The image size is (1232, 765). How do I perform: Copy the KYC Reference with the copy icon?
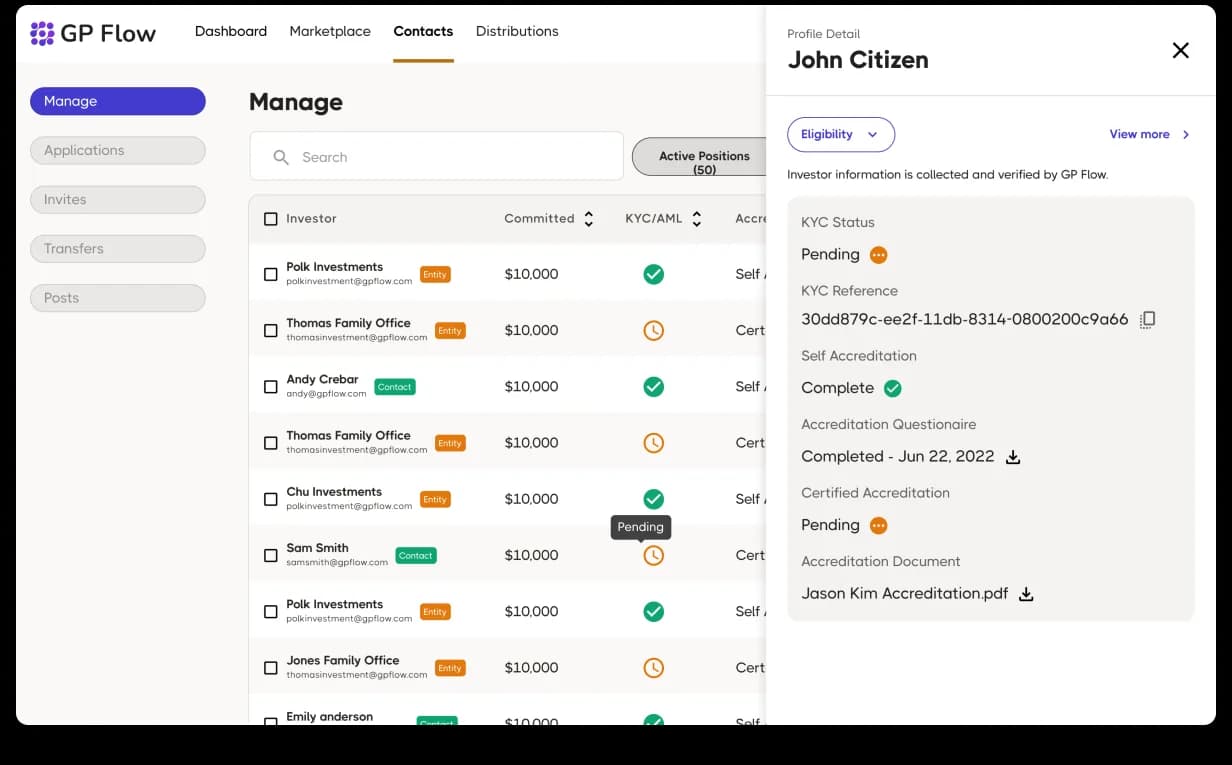tap(1148, 320)
